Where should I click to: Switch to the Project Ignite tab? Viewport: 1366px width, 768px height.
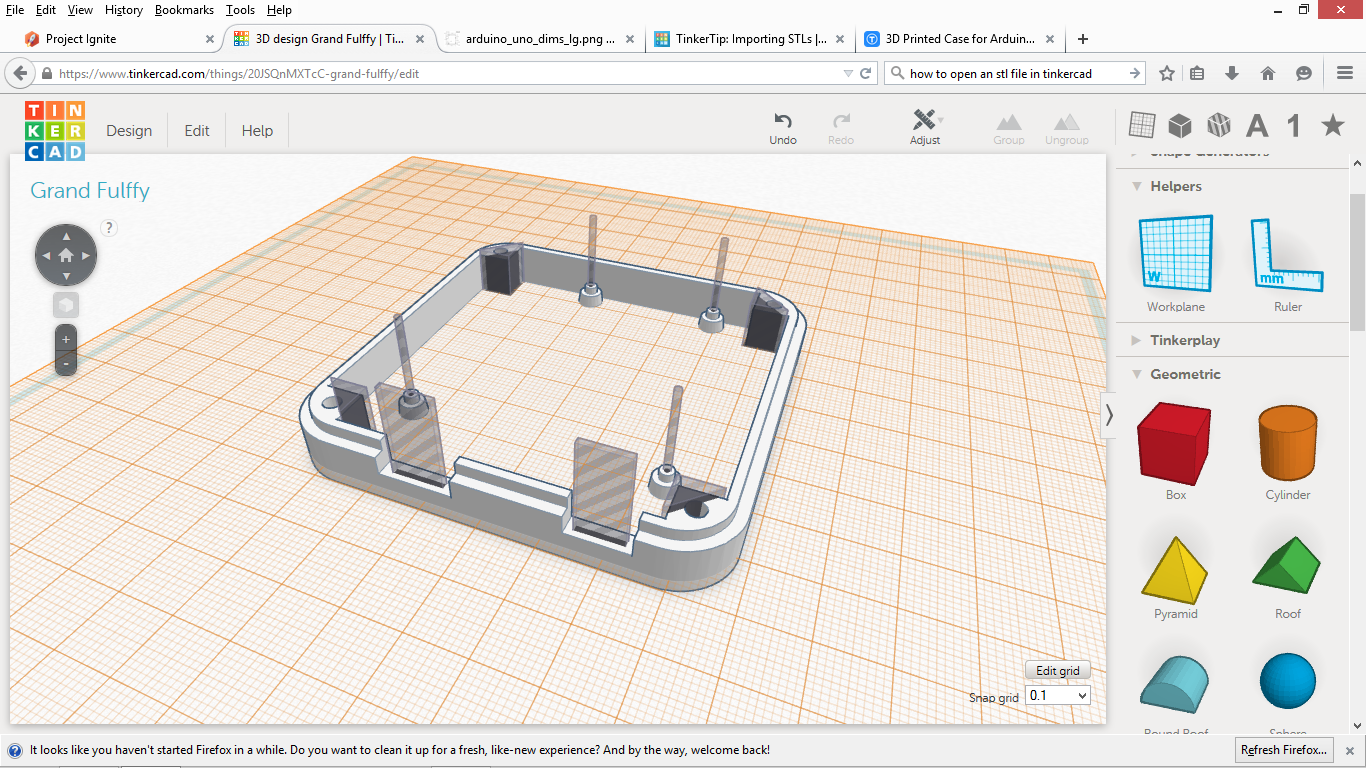(118, 39)
